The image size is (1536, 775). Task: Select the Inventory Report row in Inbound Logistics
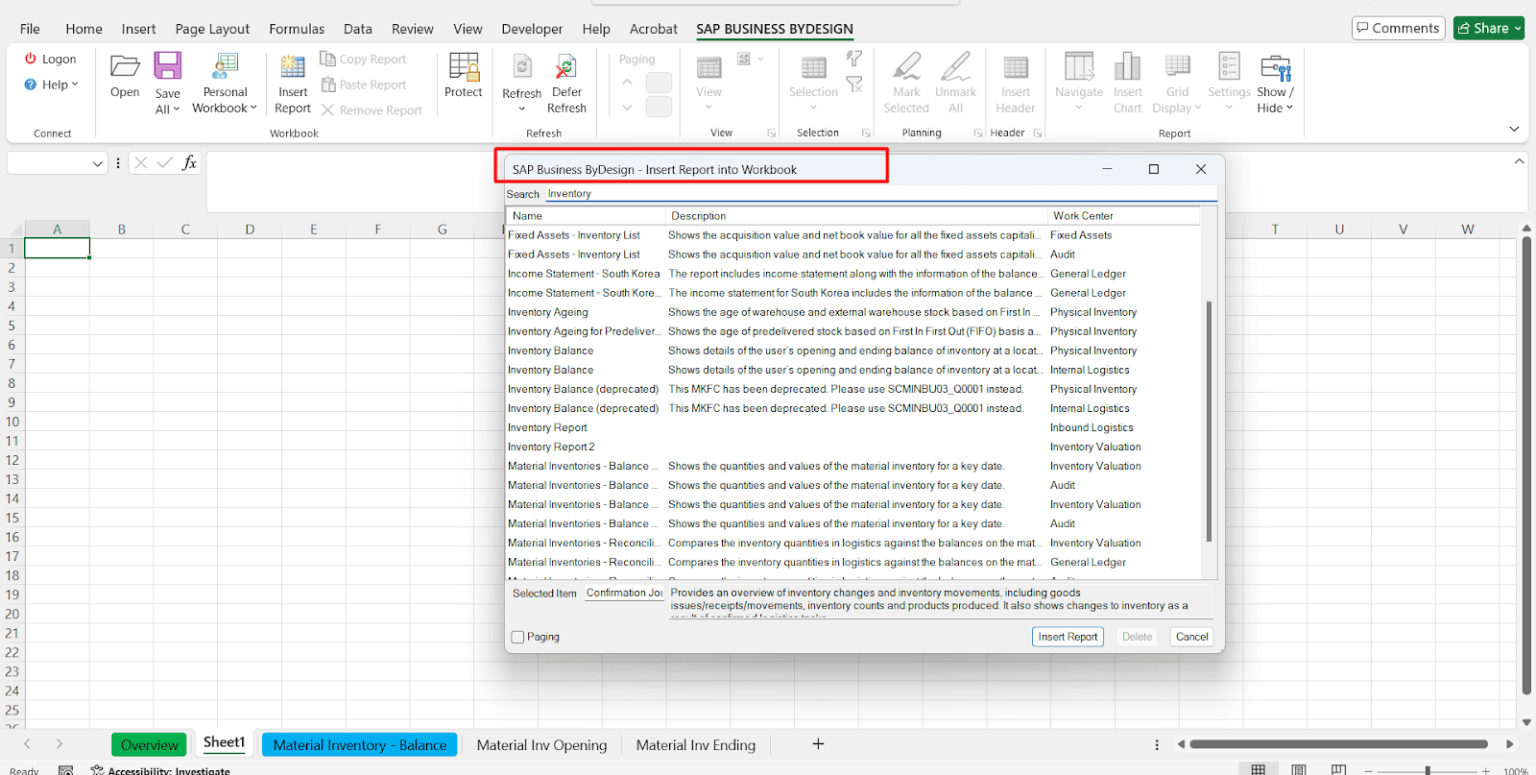point(853,428)
